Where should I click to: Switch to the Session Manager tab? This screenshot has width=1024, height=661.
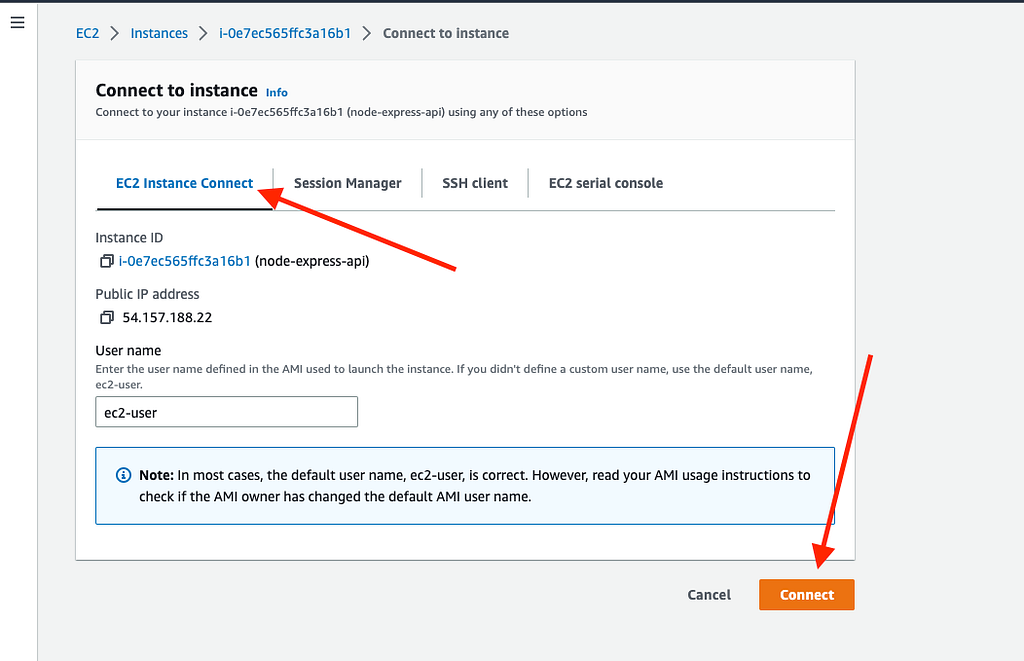(x=347, y=183)
